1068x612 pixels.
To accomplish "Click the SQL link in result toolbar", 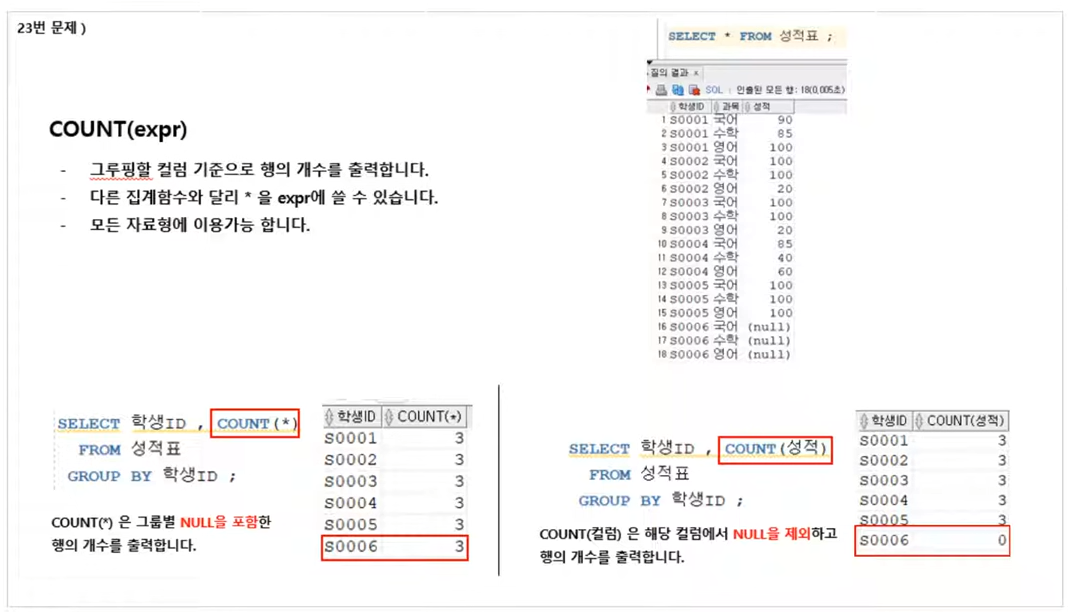I will 714,90.
